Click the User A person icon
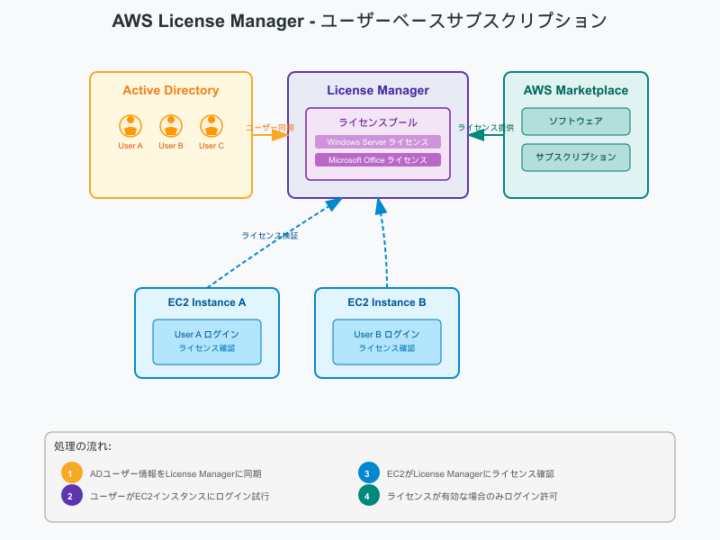Viewport: 720px width, 540px height. point(130,126)
